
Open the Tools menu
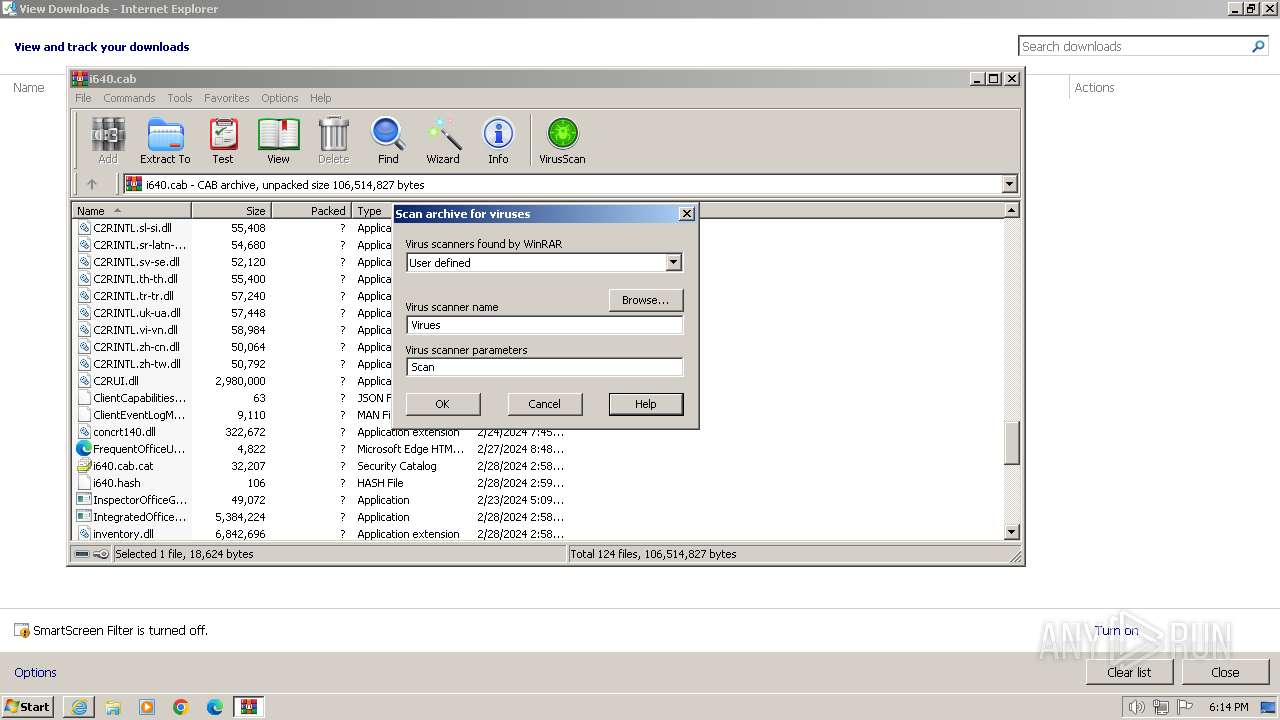pyautogui.click(x=180, y=98)
